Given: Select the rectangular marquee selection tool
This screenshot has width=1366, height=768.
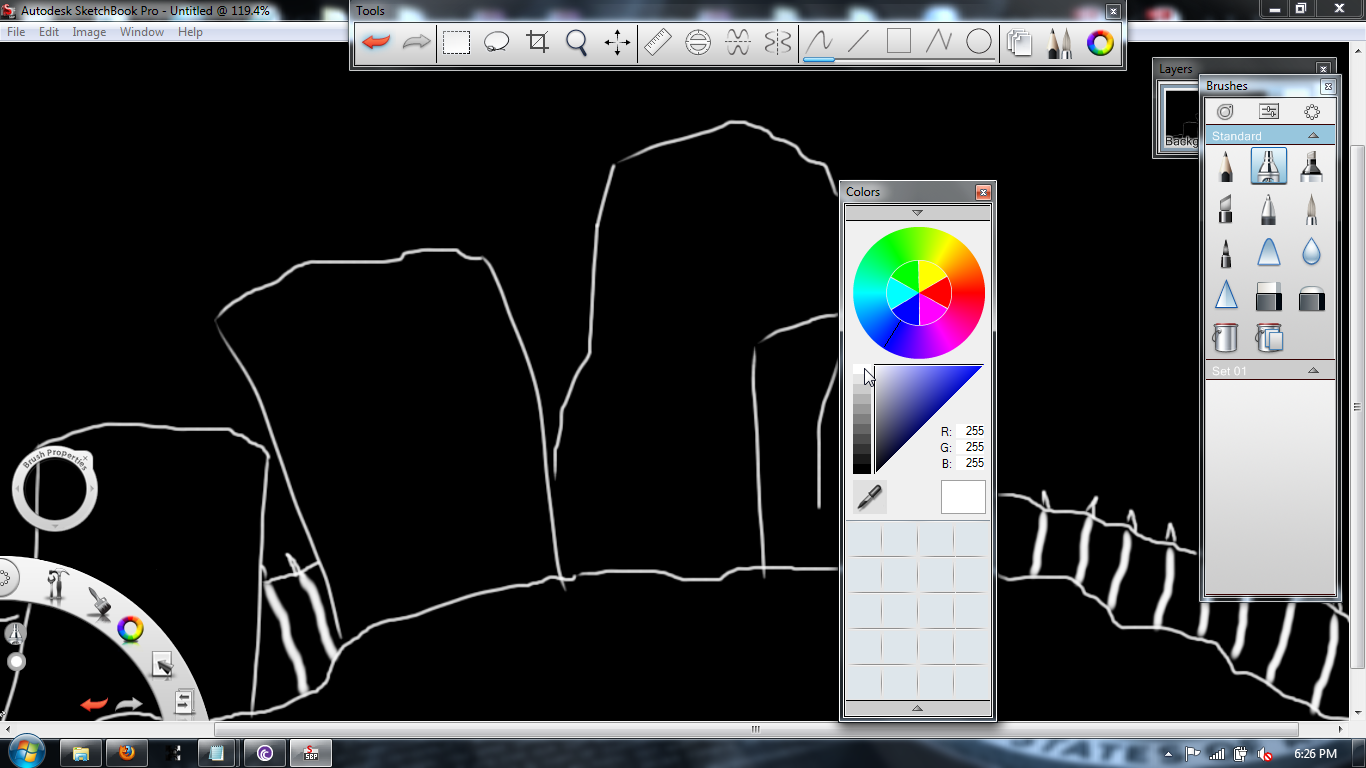Looking at the screenshot, I should (x=457, y=42).
